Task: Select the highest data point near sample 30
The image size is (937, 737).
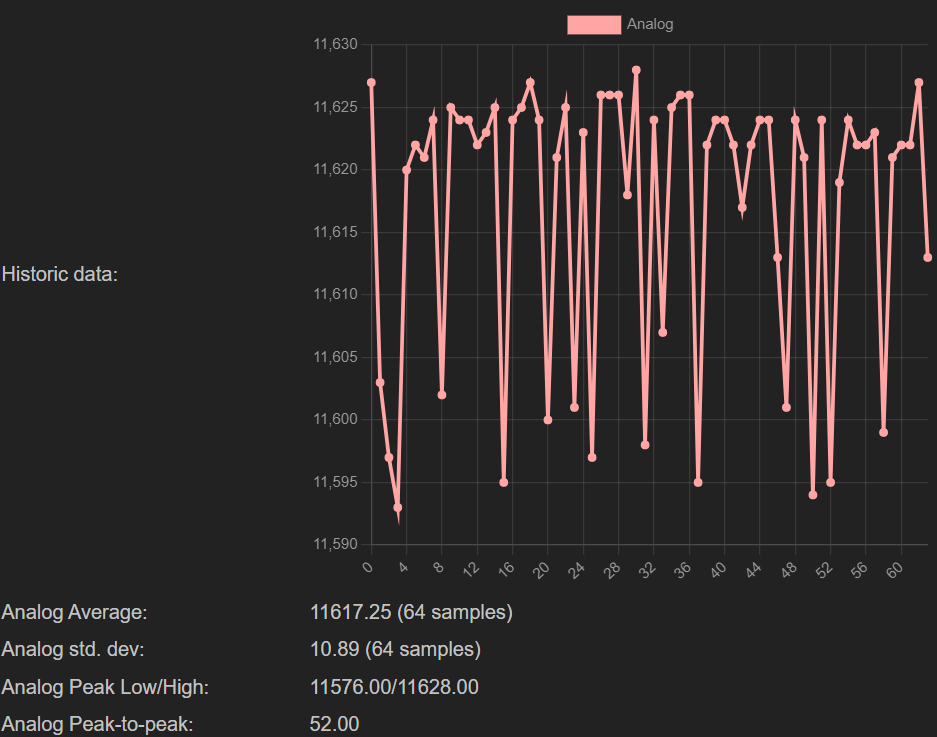Action: click(x=636, y=70)
